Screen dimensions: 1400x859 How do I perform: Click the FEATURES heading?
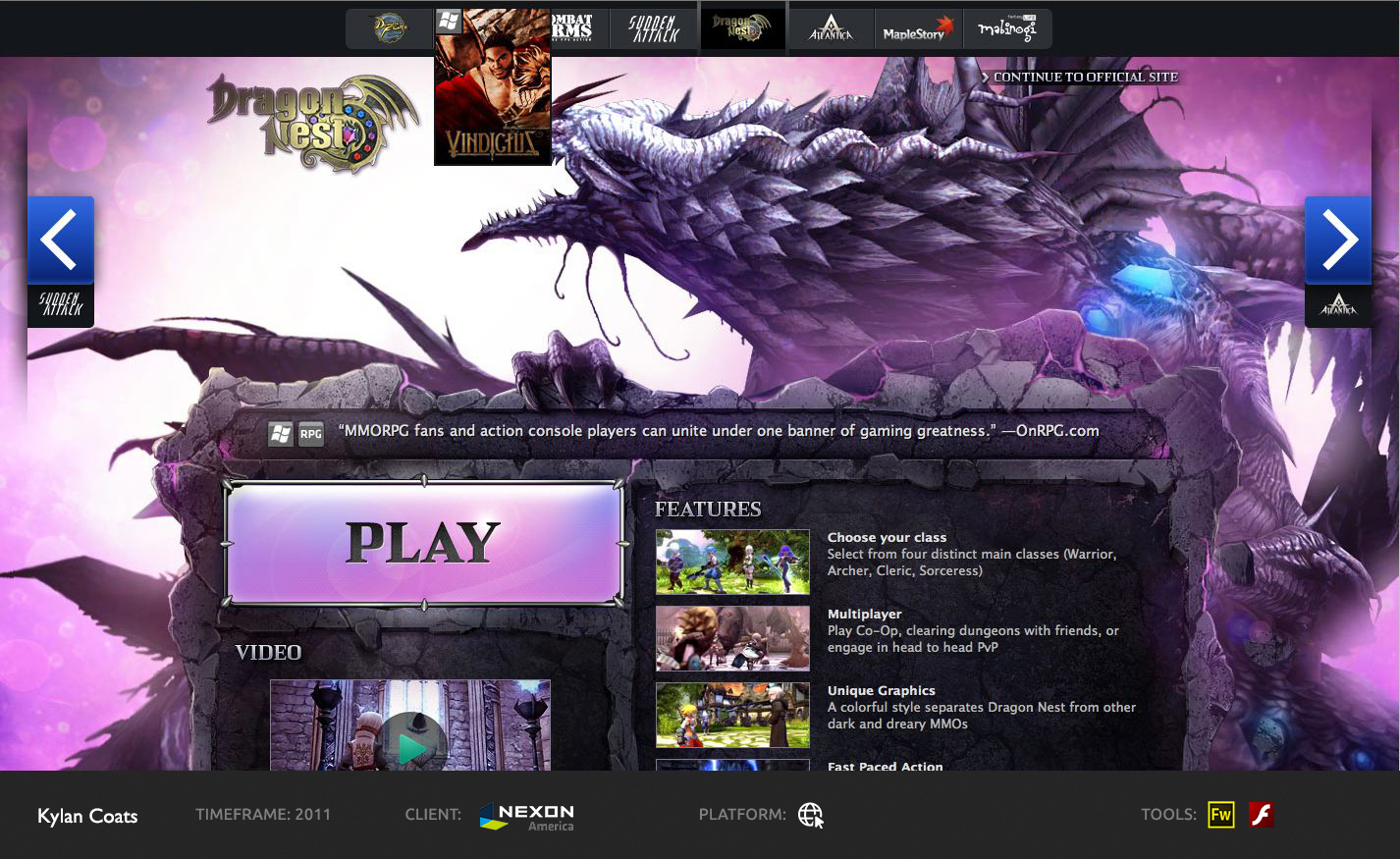point(708,509)
